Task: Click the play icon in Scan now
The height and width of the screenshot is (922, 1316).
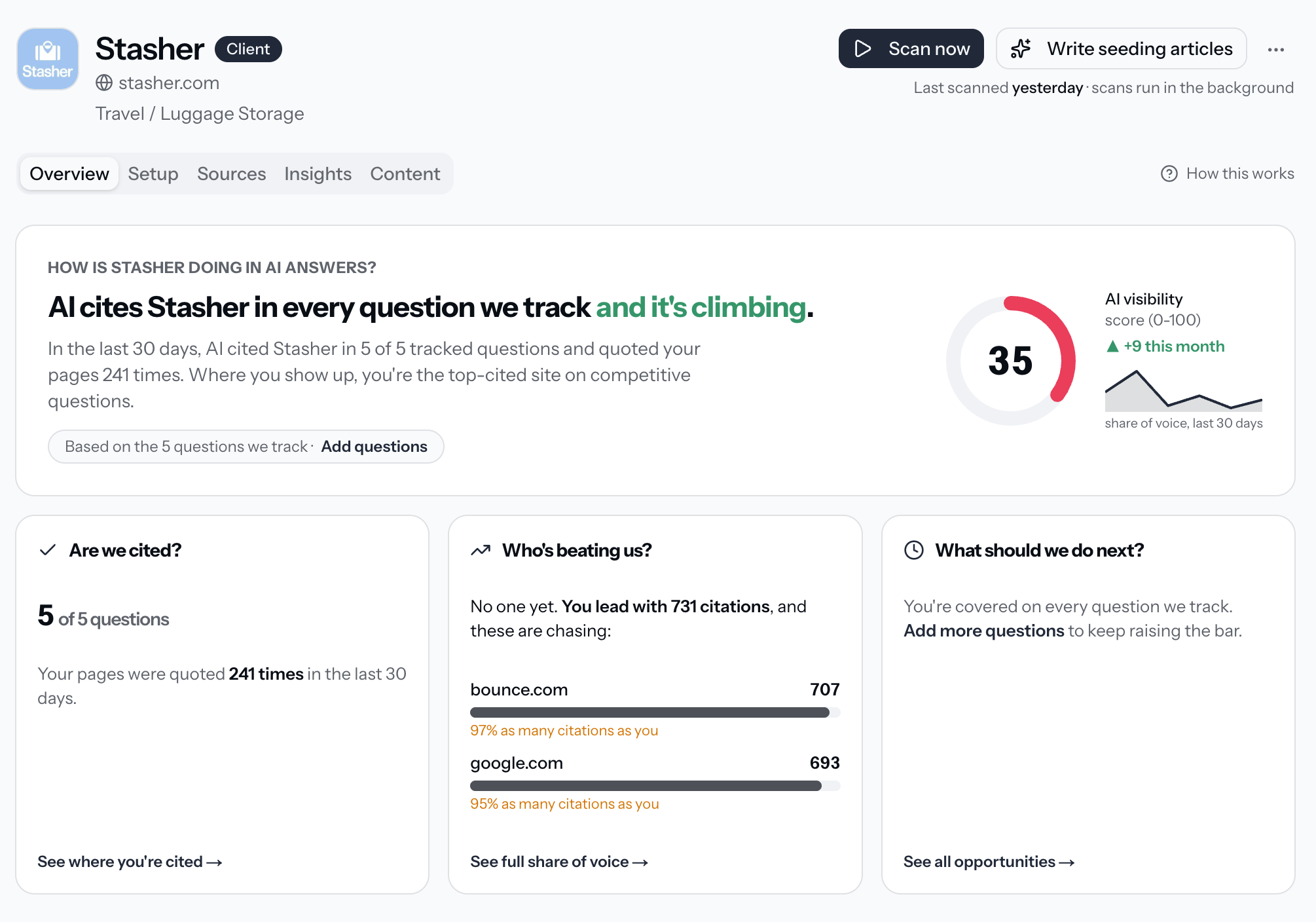Action: click(863, 48)
